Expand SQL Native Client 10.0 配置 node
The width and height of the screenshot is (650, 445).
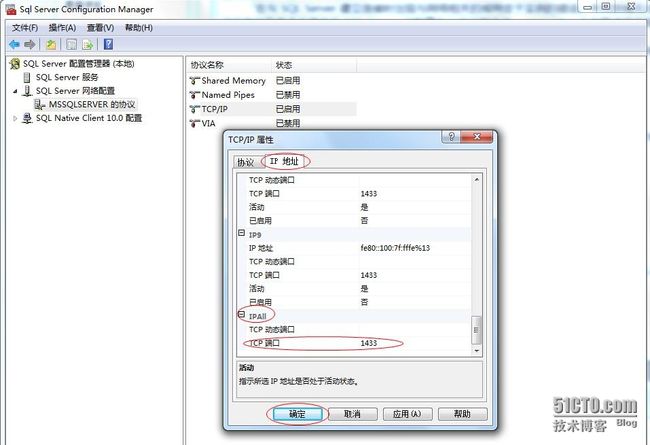(15, 118)
